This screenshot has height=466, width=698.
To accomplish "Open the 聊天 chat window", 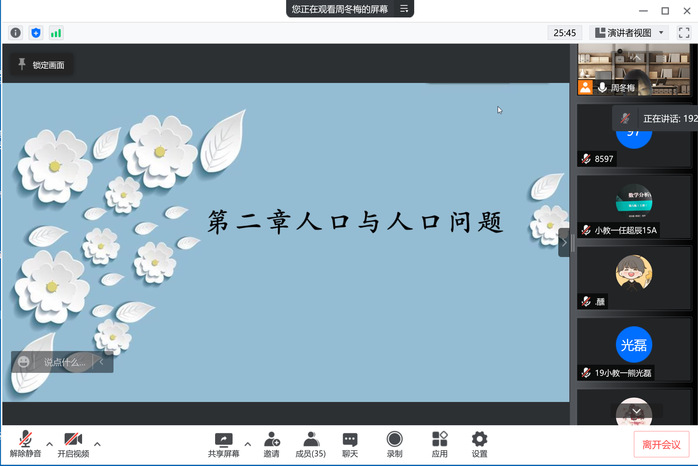I will pyautogui.click(x=350, y=444).
